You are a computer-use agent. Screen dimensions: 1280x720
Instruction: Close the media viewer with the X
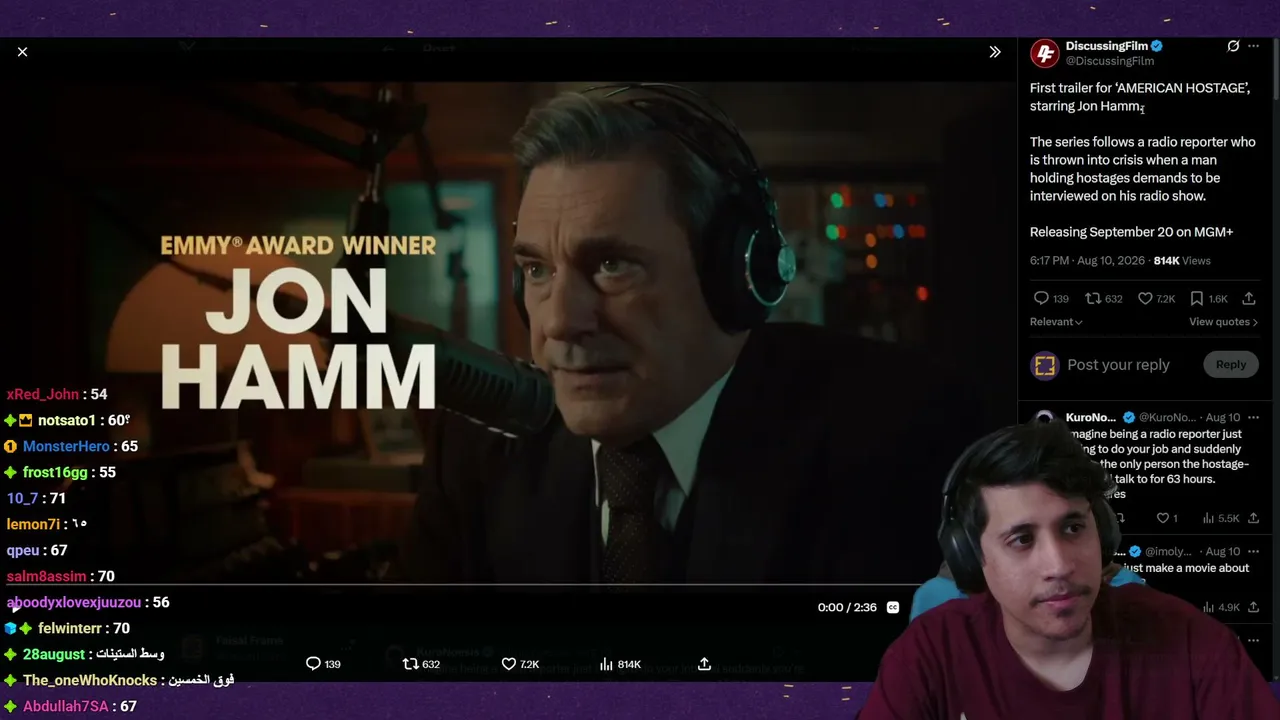tap(22, 52)
